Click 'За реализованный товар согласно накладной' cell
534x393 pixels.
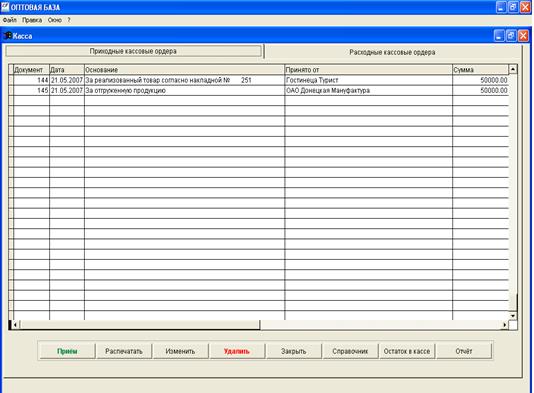tap(184, 80)
